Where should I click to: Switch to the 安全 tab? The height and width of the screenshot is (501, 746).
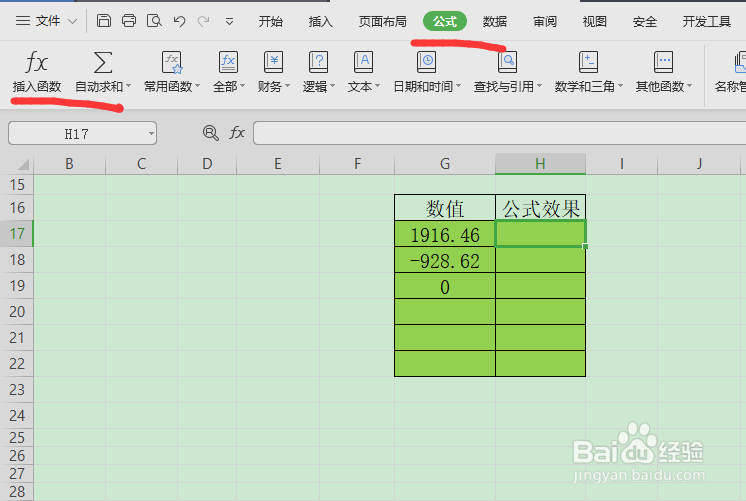coord(645,21)
